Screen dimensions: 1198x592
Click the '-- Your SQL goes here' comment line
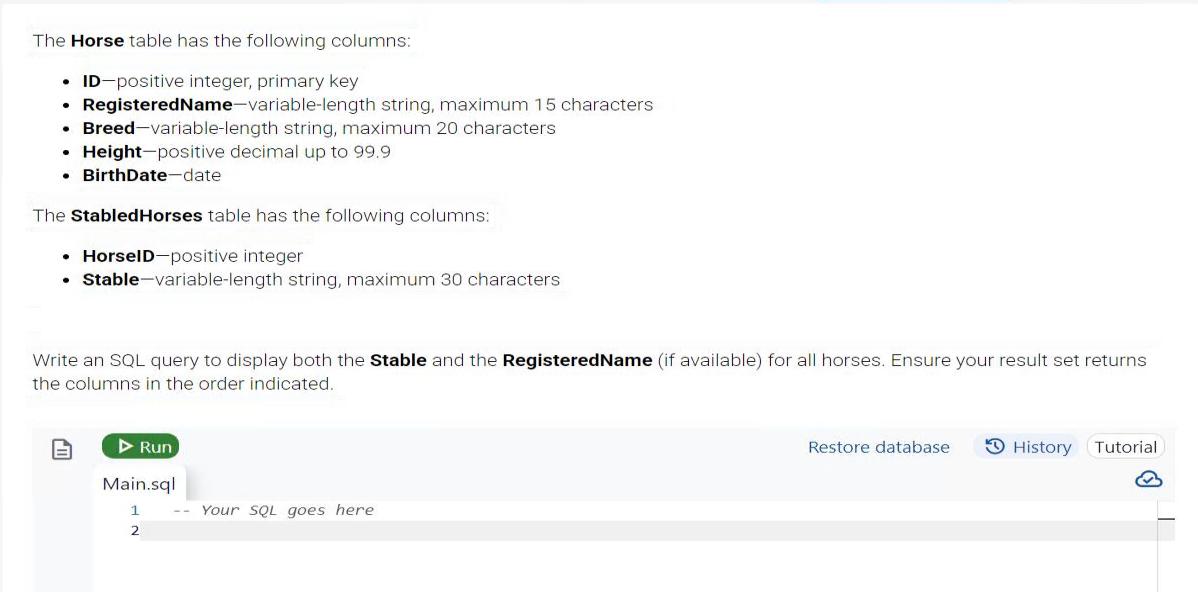(273, 510)
